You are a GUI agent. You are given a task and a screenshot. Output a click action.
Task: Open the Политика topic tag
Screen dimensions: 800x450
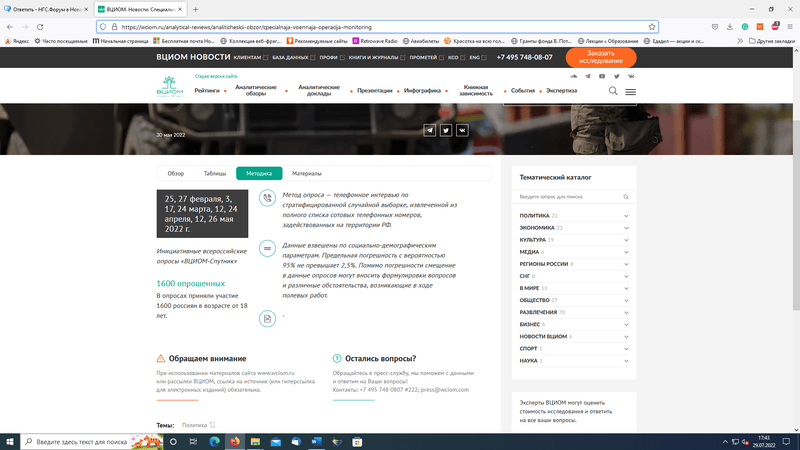click(194, 425)
